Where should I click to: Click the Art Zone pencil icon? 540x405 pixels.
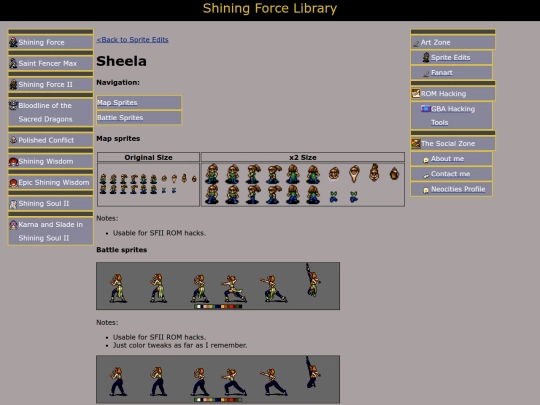[416, 43]
